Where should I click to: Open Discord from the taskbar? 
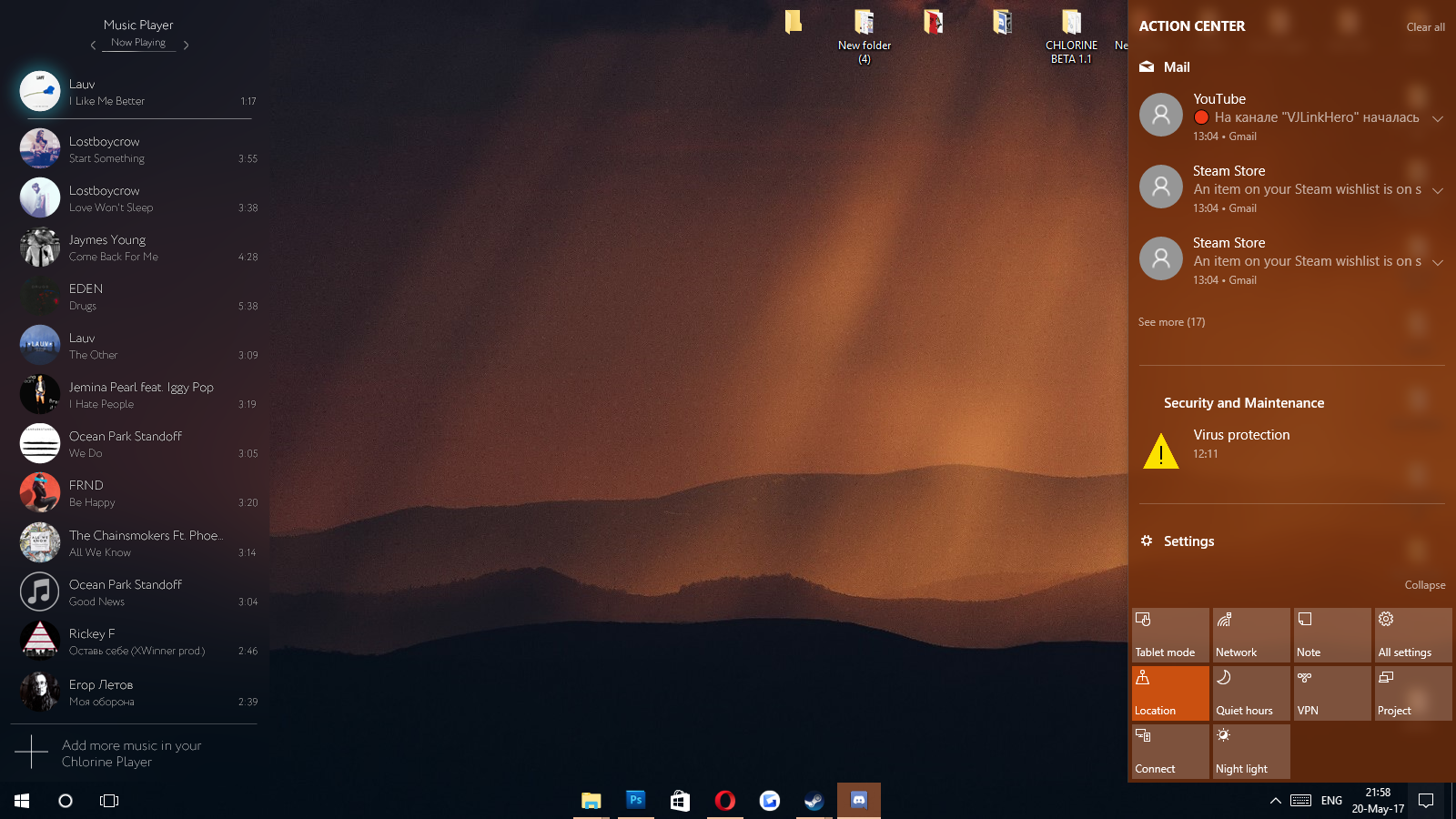859,801
